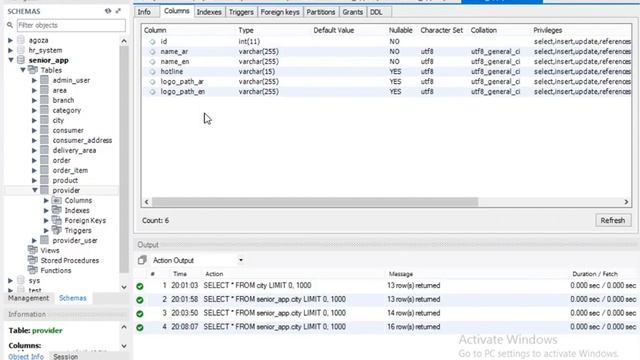Viewport: 640px width, 360px height.
Task: Click the column icon beside hotline
Action: tap(152, 71)
